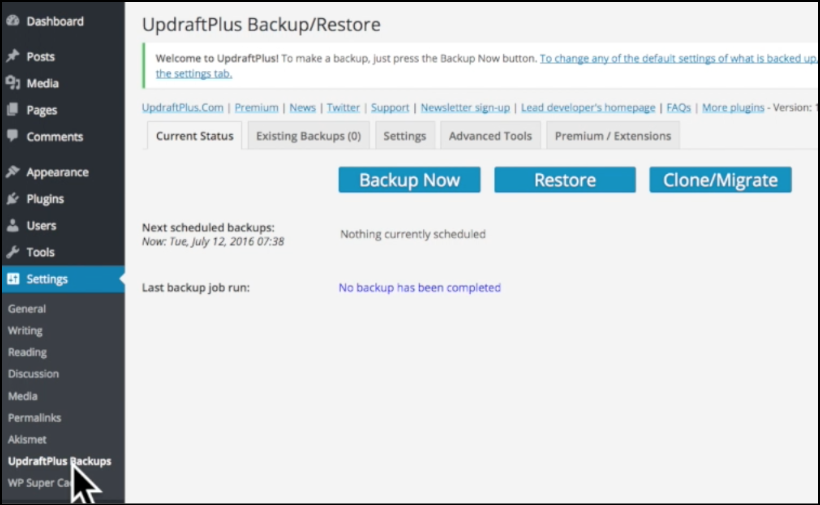The image size is (820, 505).
Task: Open the Tools menu label
Action: coord(40,252)
